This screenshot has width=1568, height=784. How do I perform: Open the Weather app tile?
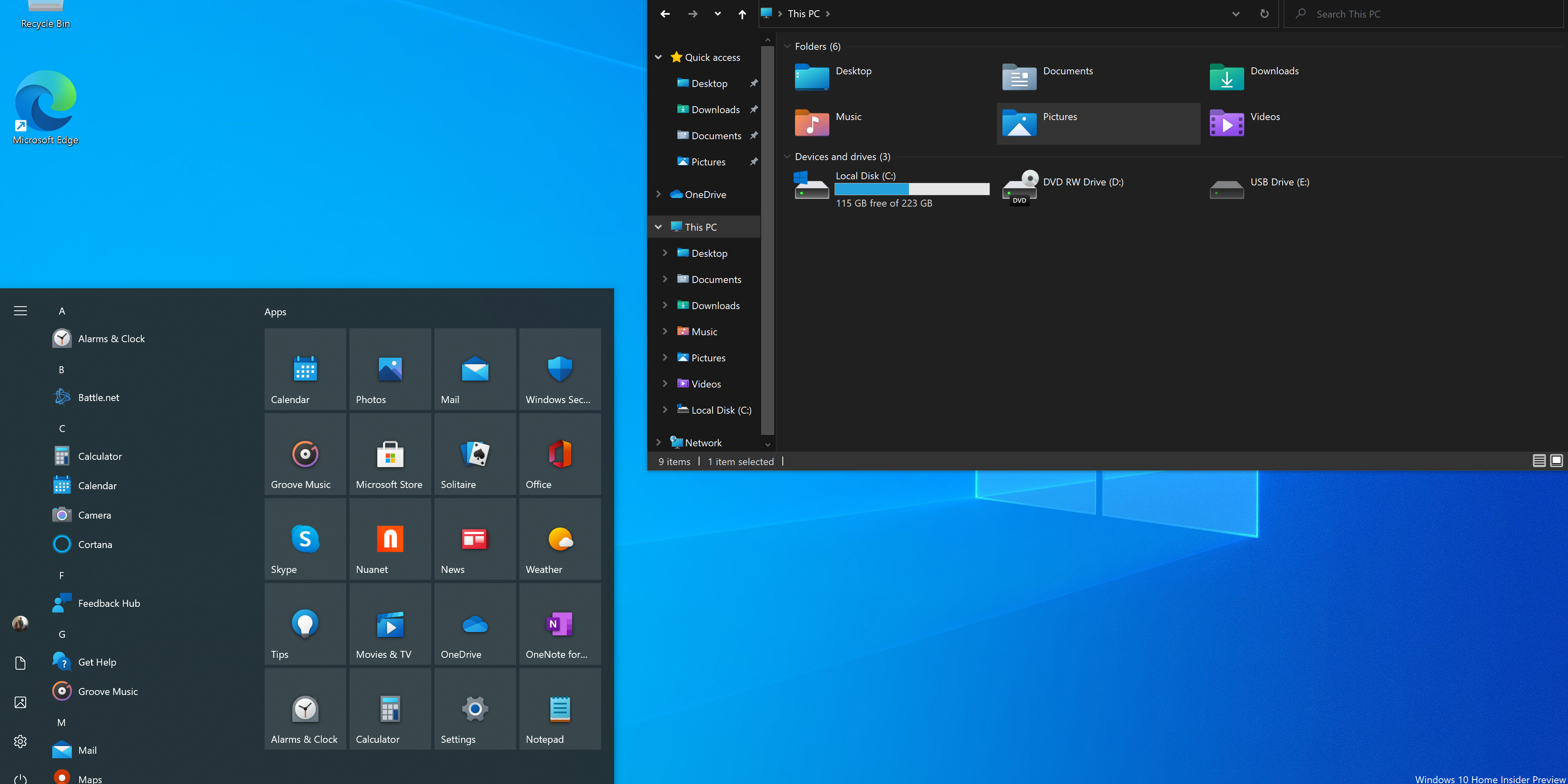tap(559, 539)
